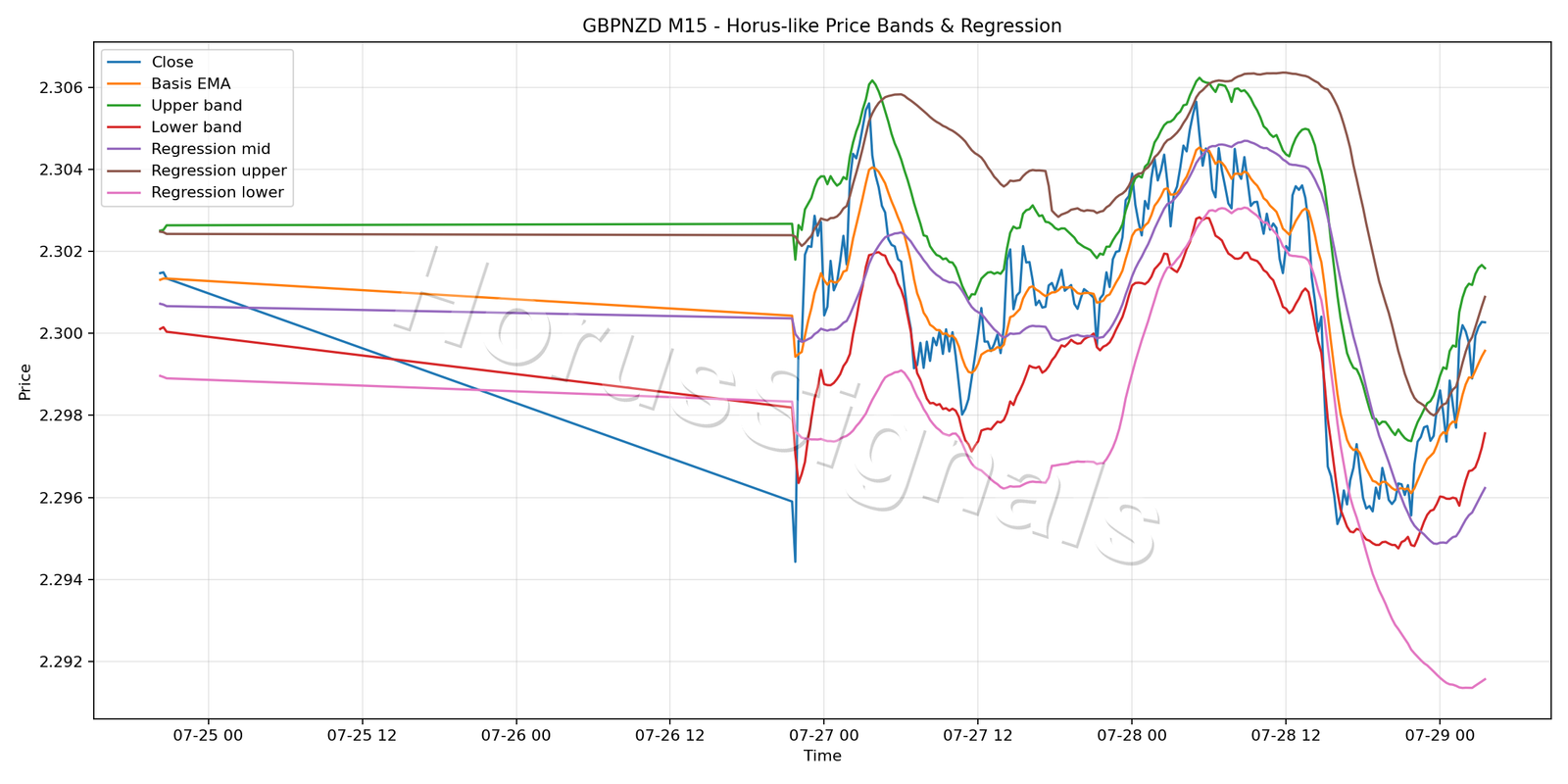Click the brown Regression upper swatch in legend
The height and width of the screenshot is (784, 1568).
[124, 171]
